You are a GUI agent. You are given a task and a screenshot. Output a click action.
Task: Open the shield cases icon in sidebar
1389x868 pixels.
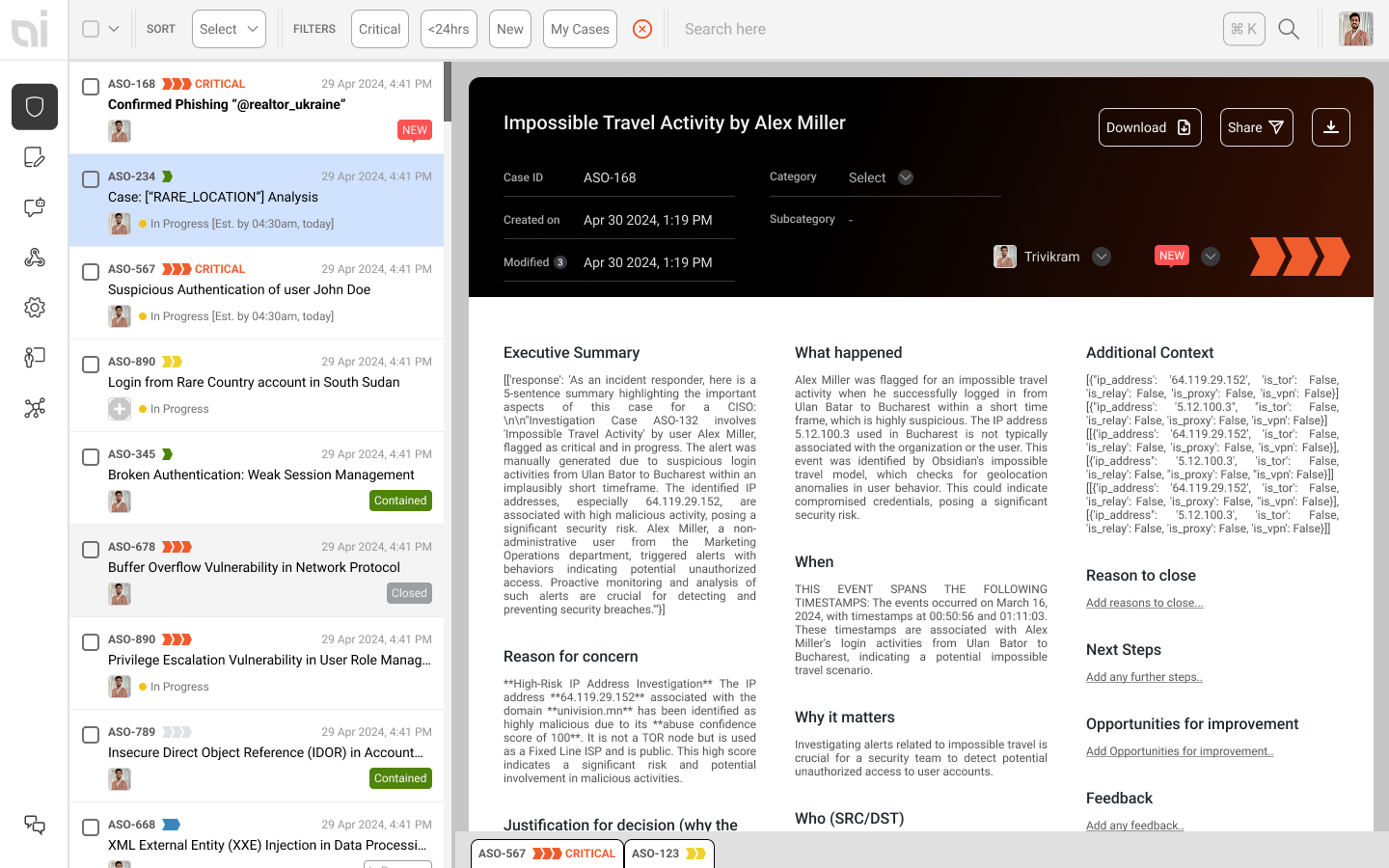pos(35,106)
